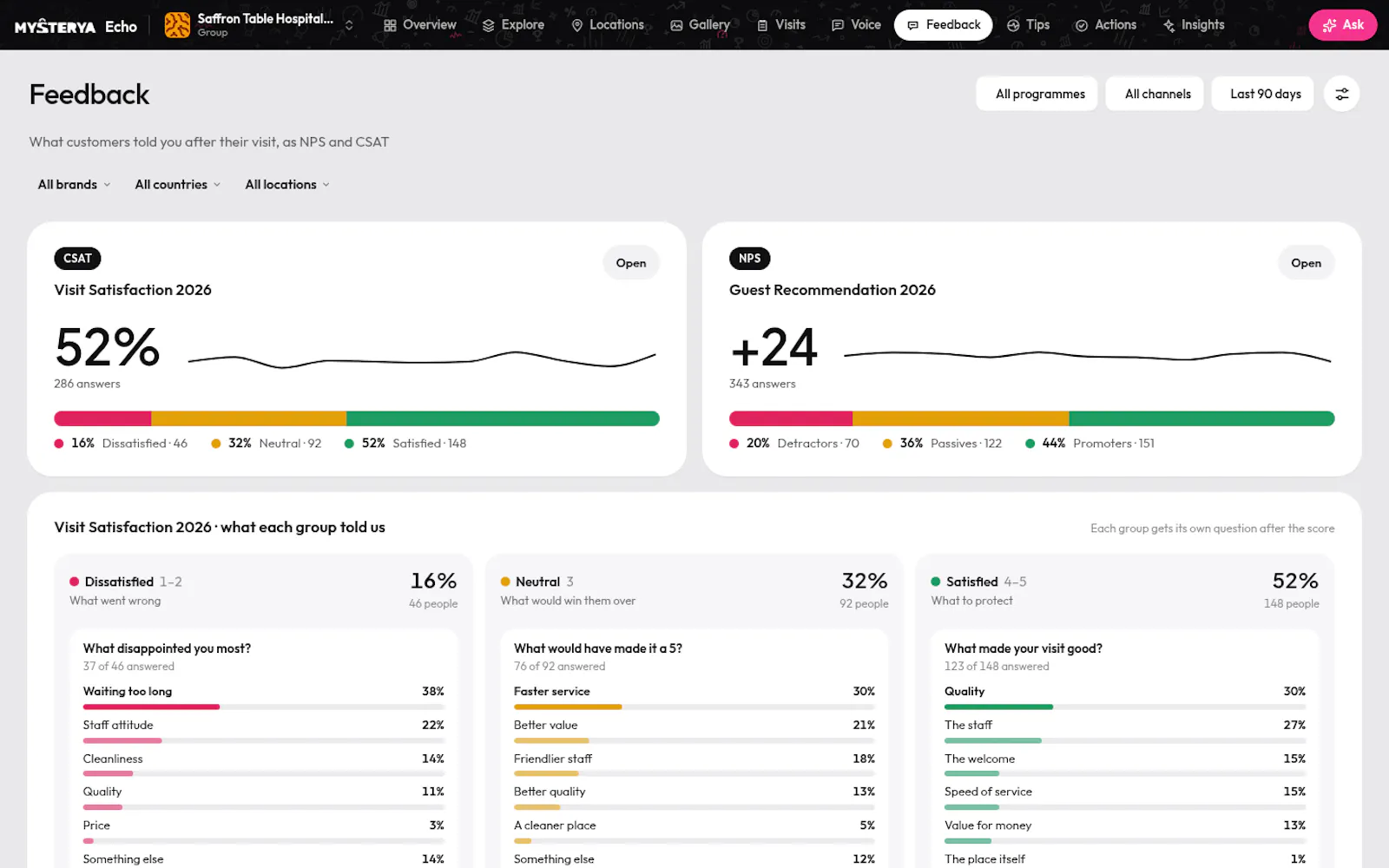Click the Gallery image icon
Image resolution: width=1389 pixels, height=868 pixels.
click(676, 25)
